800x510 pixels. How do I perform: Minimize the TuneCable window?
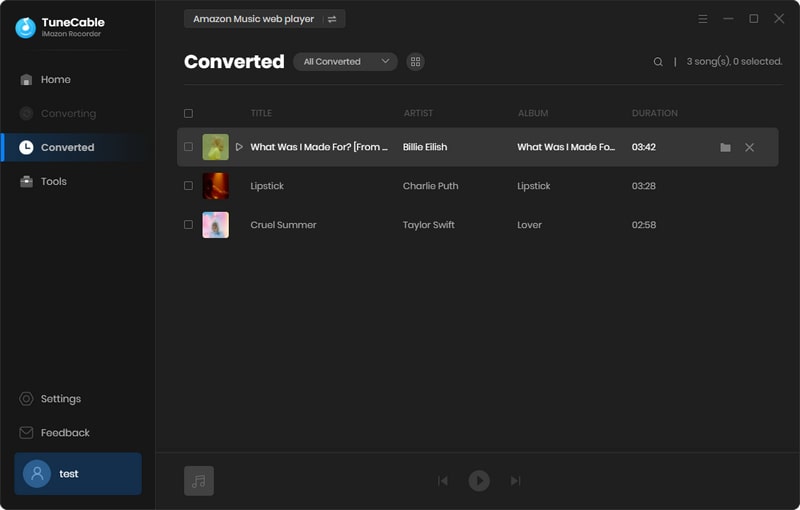tap(728, 19)
